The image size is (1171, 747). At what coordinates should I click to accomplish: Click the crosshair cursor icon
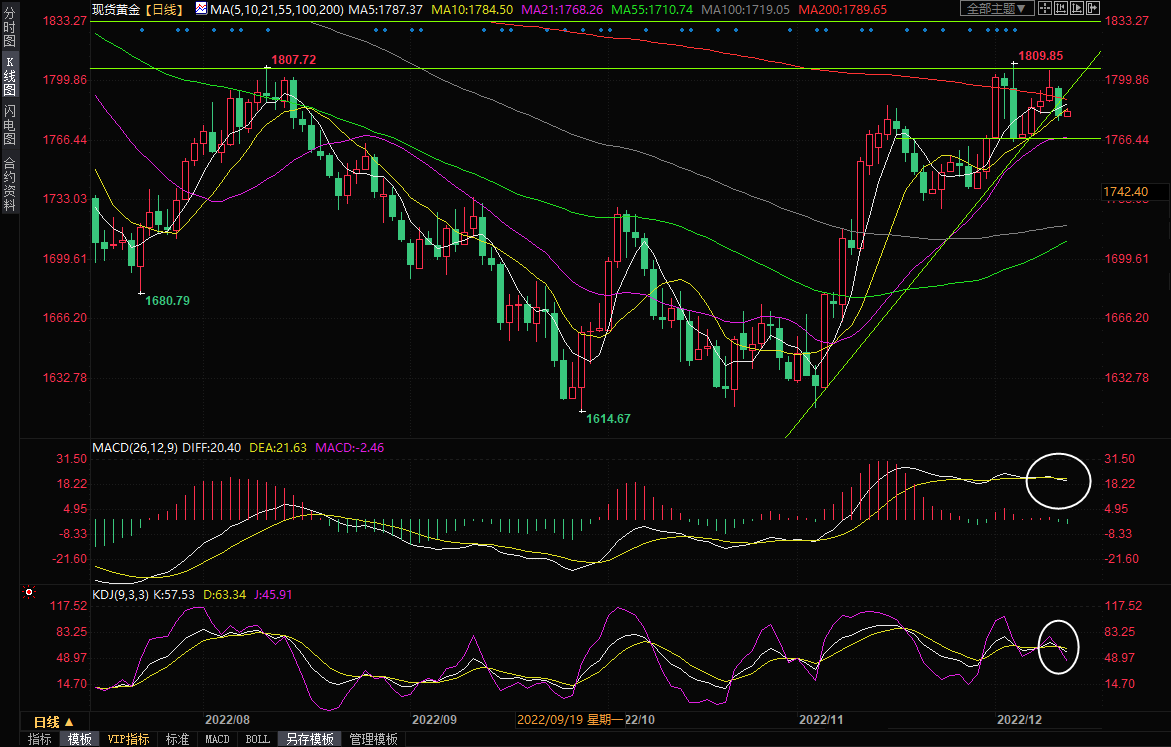[x=1044, y=9]
